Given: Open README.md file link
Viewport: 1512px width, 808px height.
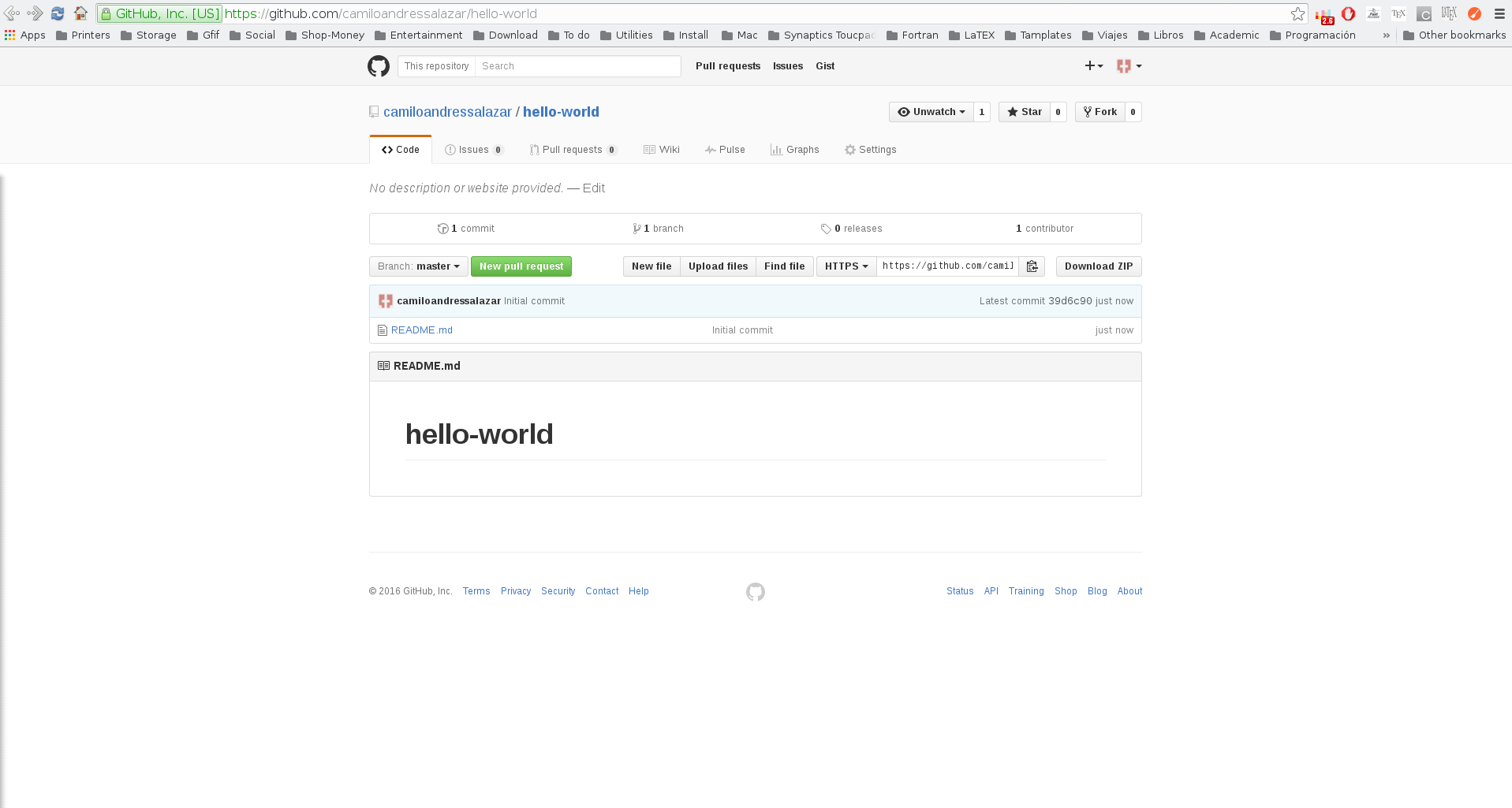Looking at the screenshot, I should (422, 330).
